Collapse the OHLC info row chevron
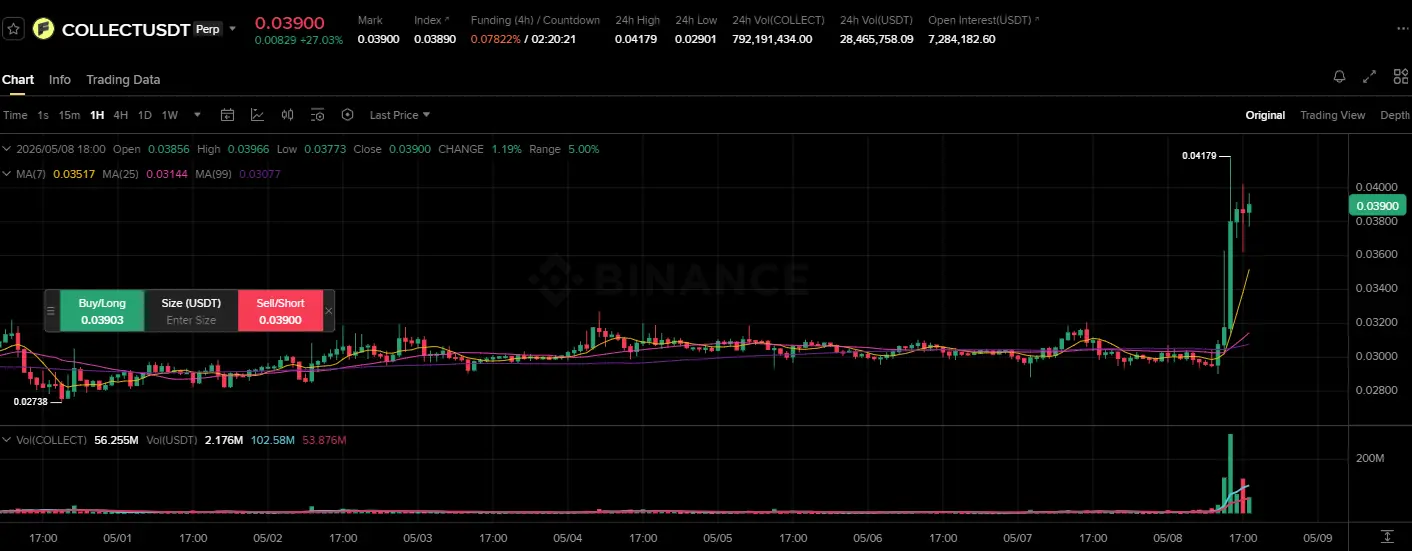This screenshot has height=551, width=1412. [x=7, y=149]
